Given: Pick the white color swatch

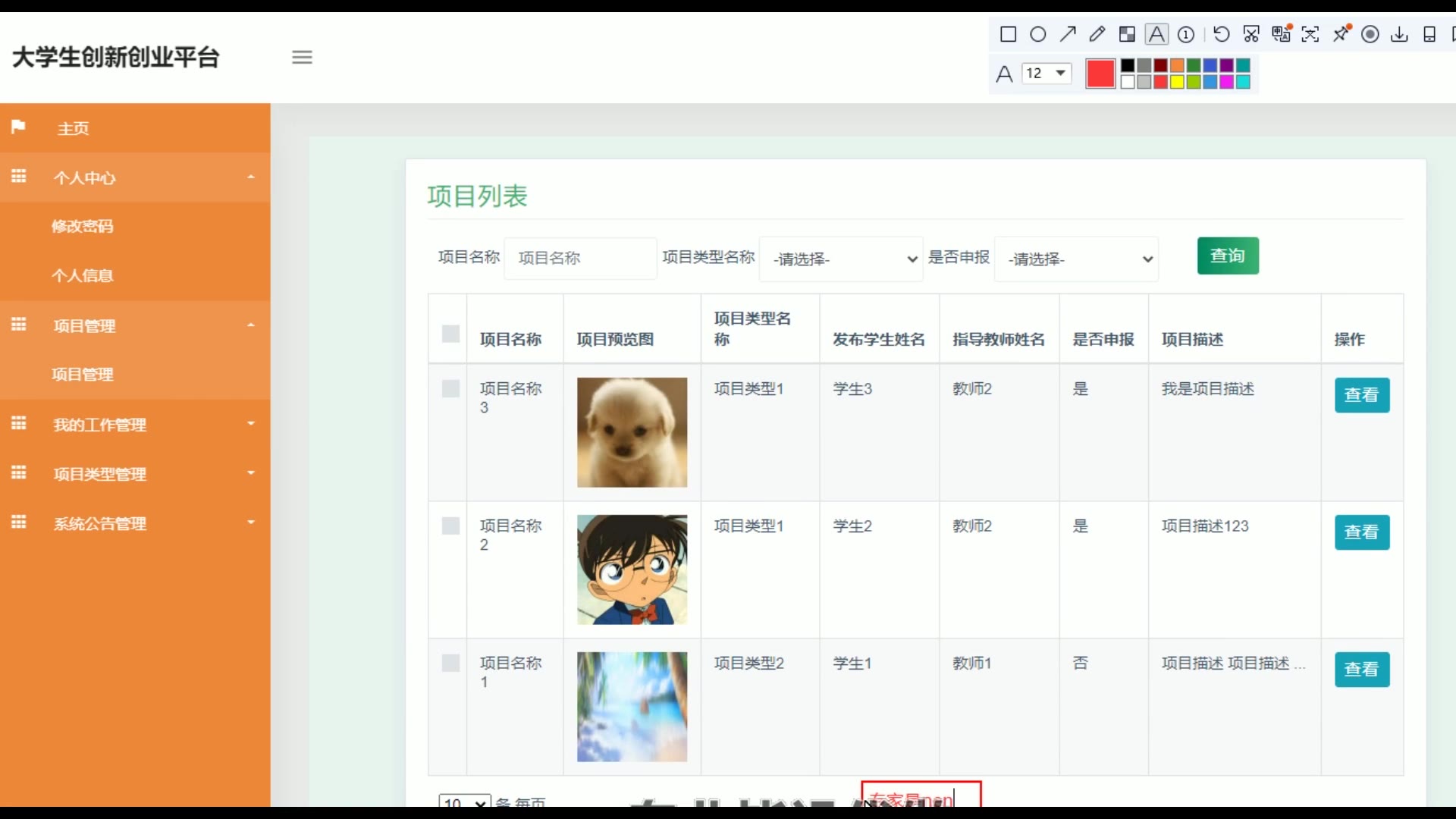Looking at the screenshot, I should click(x=1128, y=81).
